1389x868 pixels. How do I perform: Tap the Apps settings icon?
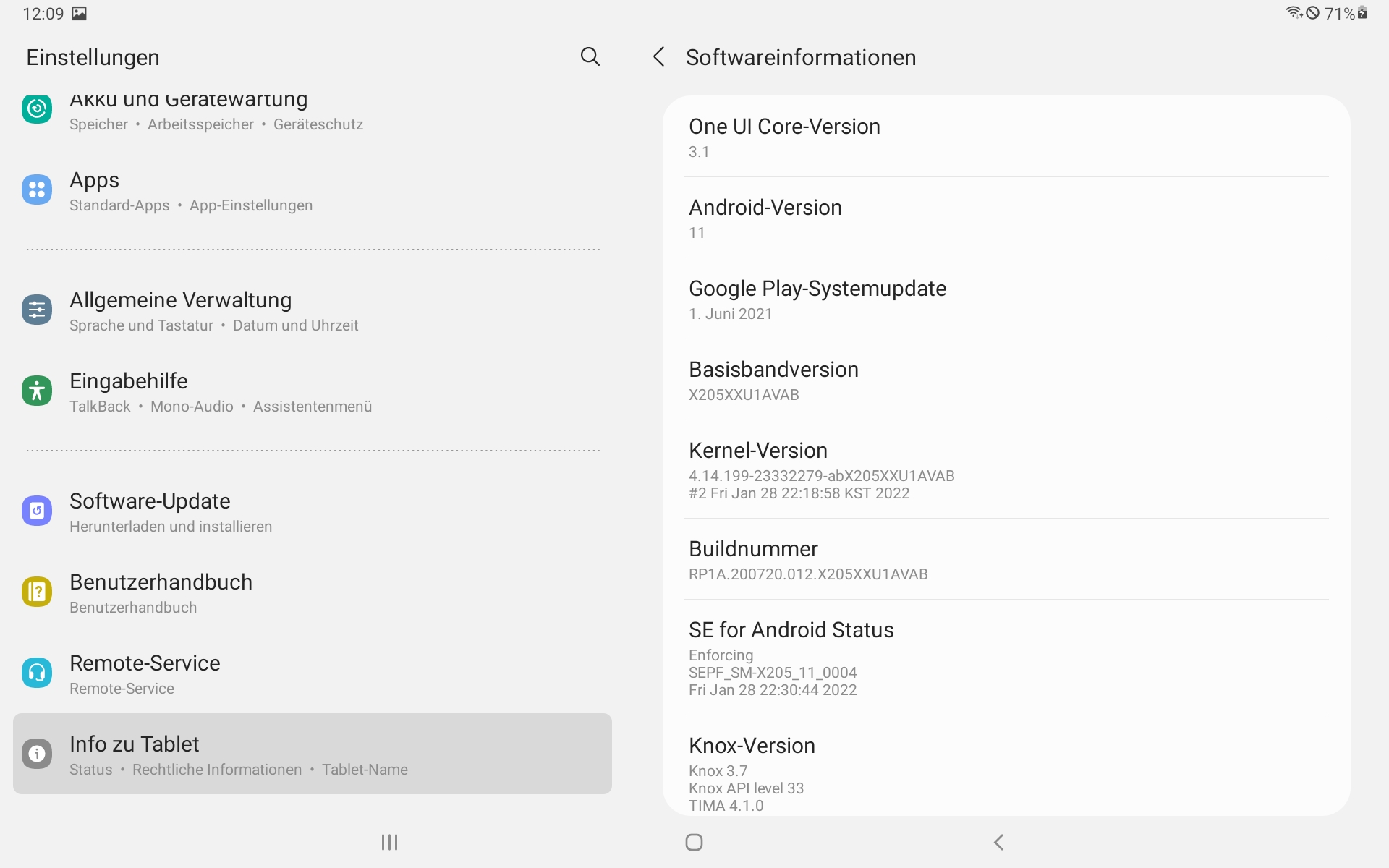click(x=37, y=190)
